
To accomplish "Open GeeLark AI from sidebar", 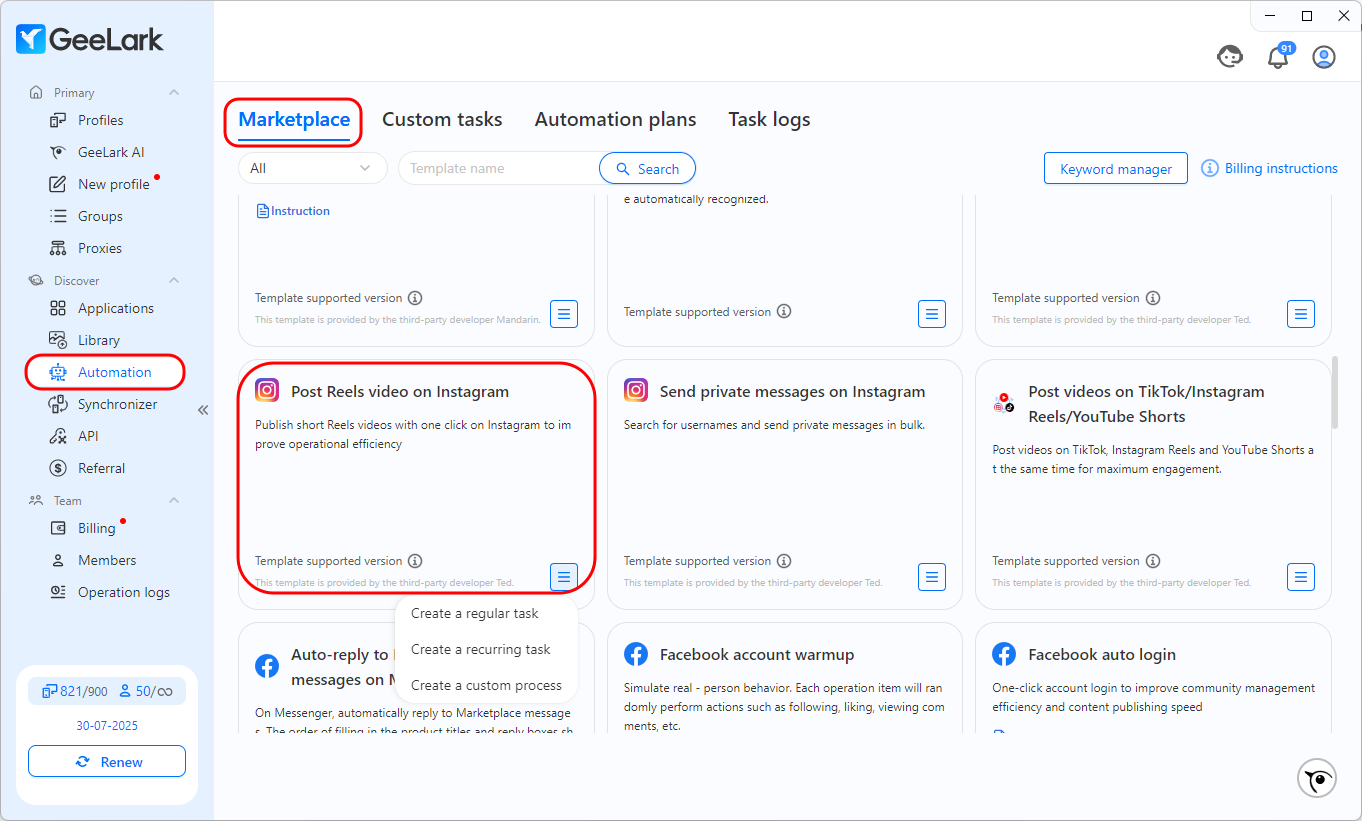I will coord(111,152).
